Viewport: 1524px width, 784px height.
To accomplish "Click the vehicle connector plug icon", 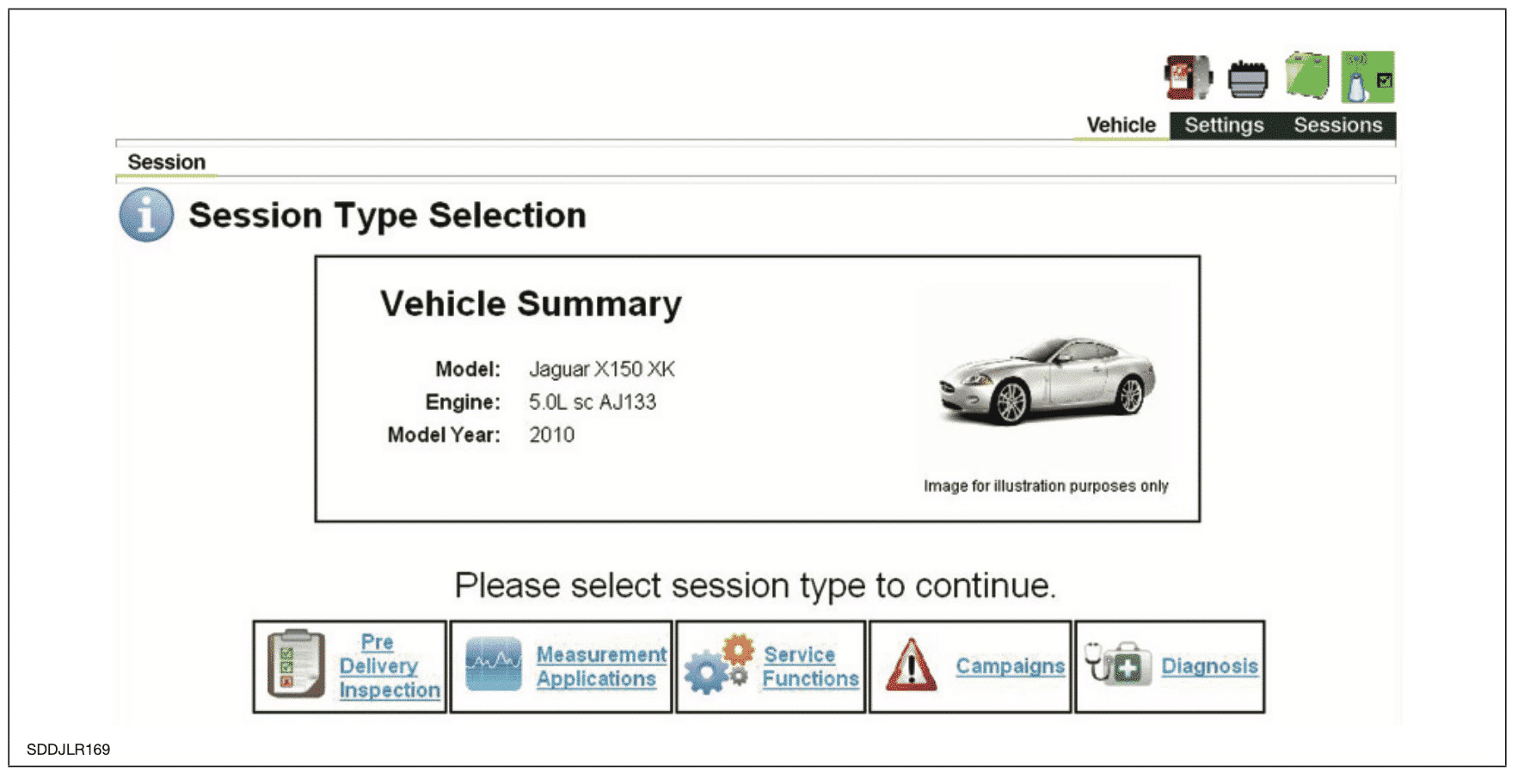I will 1248,80.
